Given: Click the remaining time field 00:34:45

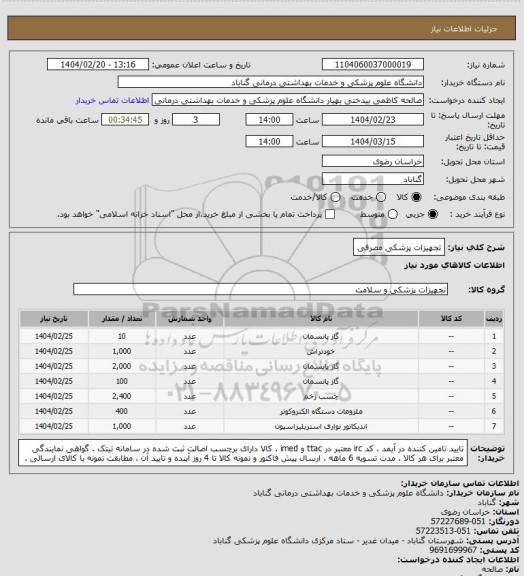Looking at the screenshot, I should 125,120.
